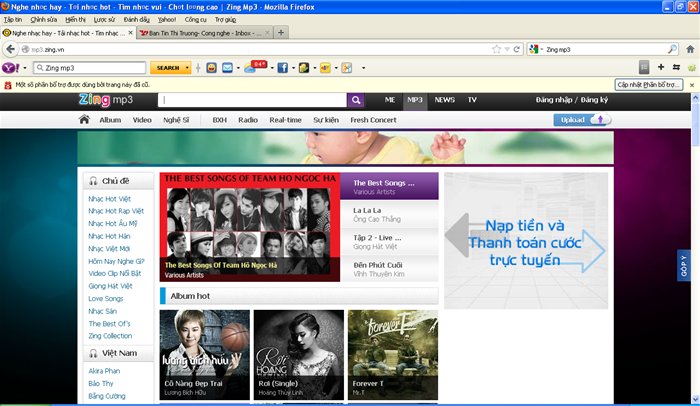Click the headphone icon beside Chủ đề
The width and height of the screenshot is (700, 406).
(x=93, y=181)
